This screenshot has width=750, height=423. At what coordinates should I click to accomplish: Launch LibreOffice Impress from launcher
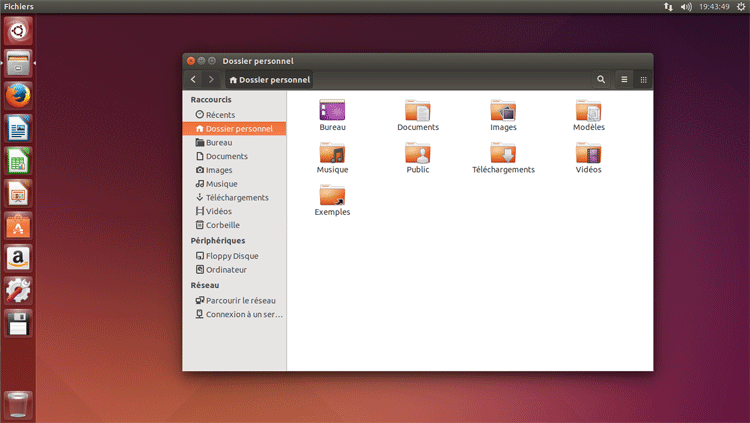click(x=18, y=193)
